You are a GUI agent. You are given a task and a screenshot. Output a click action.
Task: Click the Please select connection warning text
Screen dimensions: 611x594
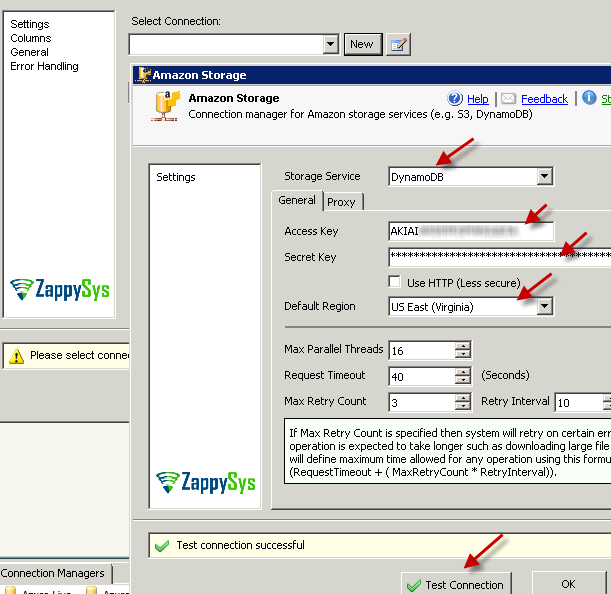coord(79,355)
